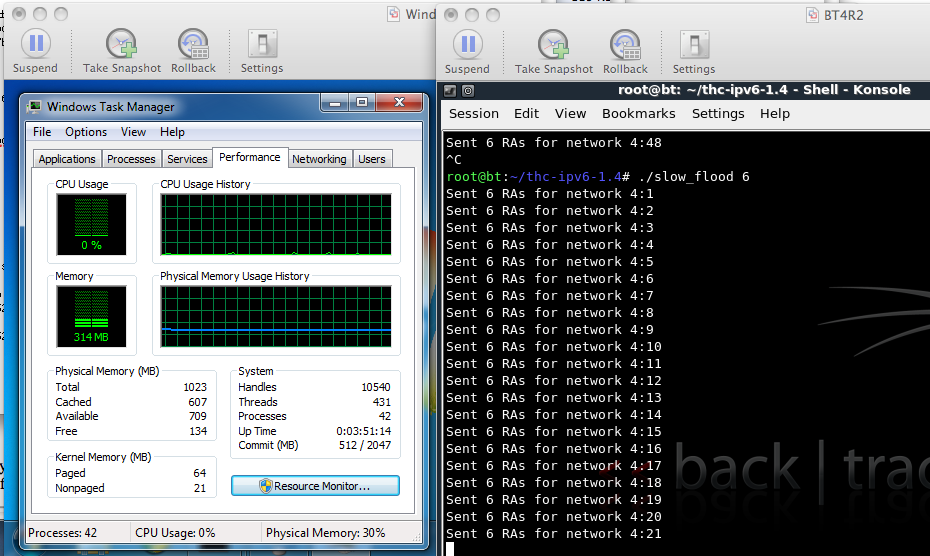Click the Cached memory value 607
The image size is (930, 556).
coord(198,402)
